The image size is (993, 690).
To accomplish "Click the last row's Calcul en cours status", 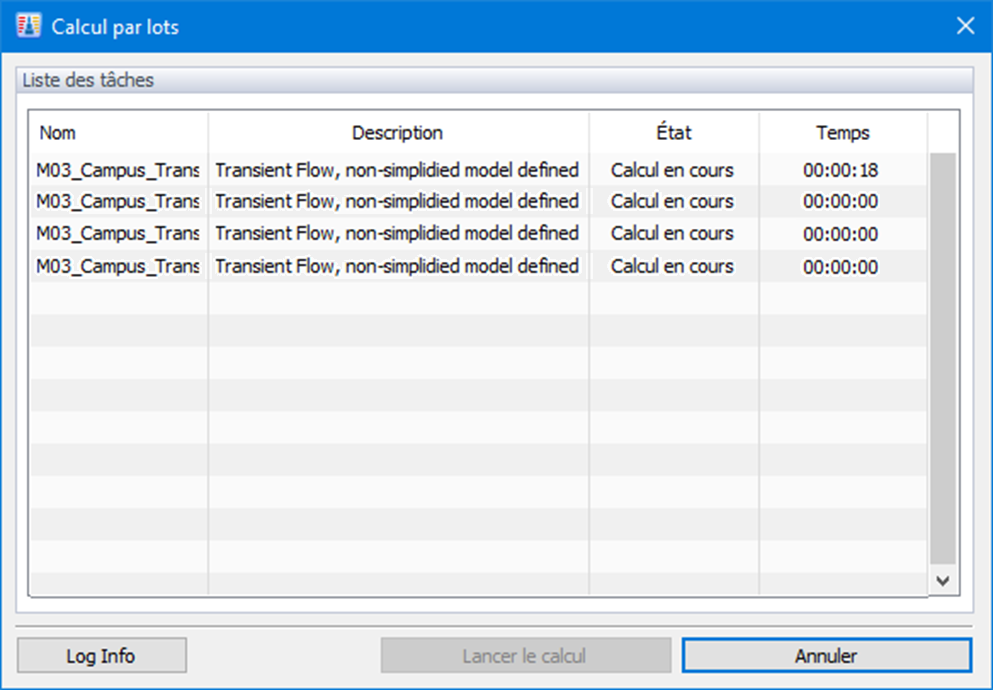I will (x=672, y=266).
